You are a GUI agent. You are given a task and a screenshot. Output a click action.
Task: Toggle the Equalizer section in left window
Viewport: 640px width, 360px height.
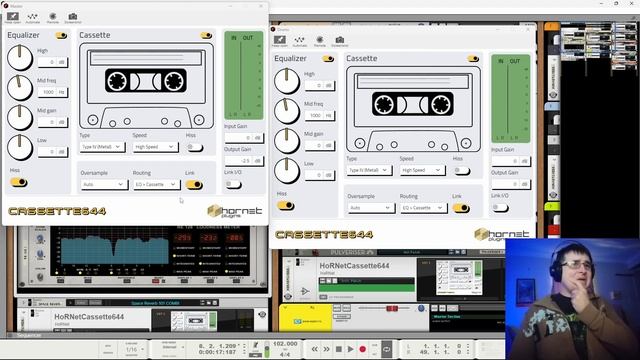click(x=61, y=36)
